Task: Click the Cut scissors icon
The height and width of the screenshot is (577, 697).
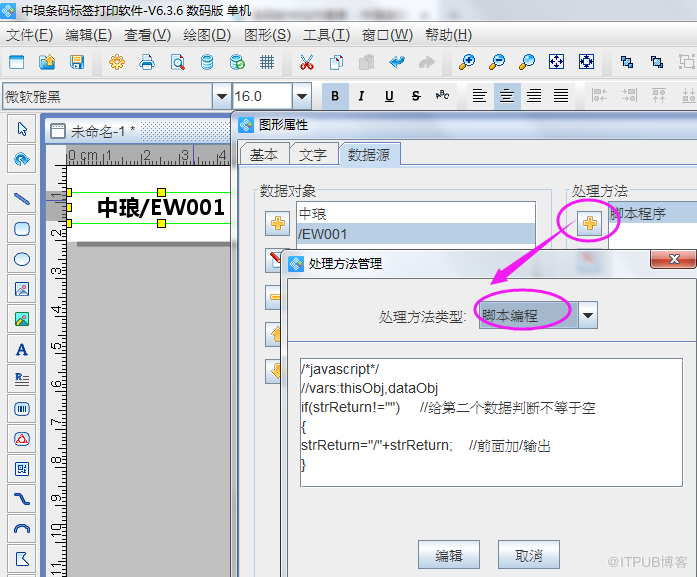Action: click(307, 62)
